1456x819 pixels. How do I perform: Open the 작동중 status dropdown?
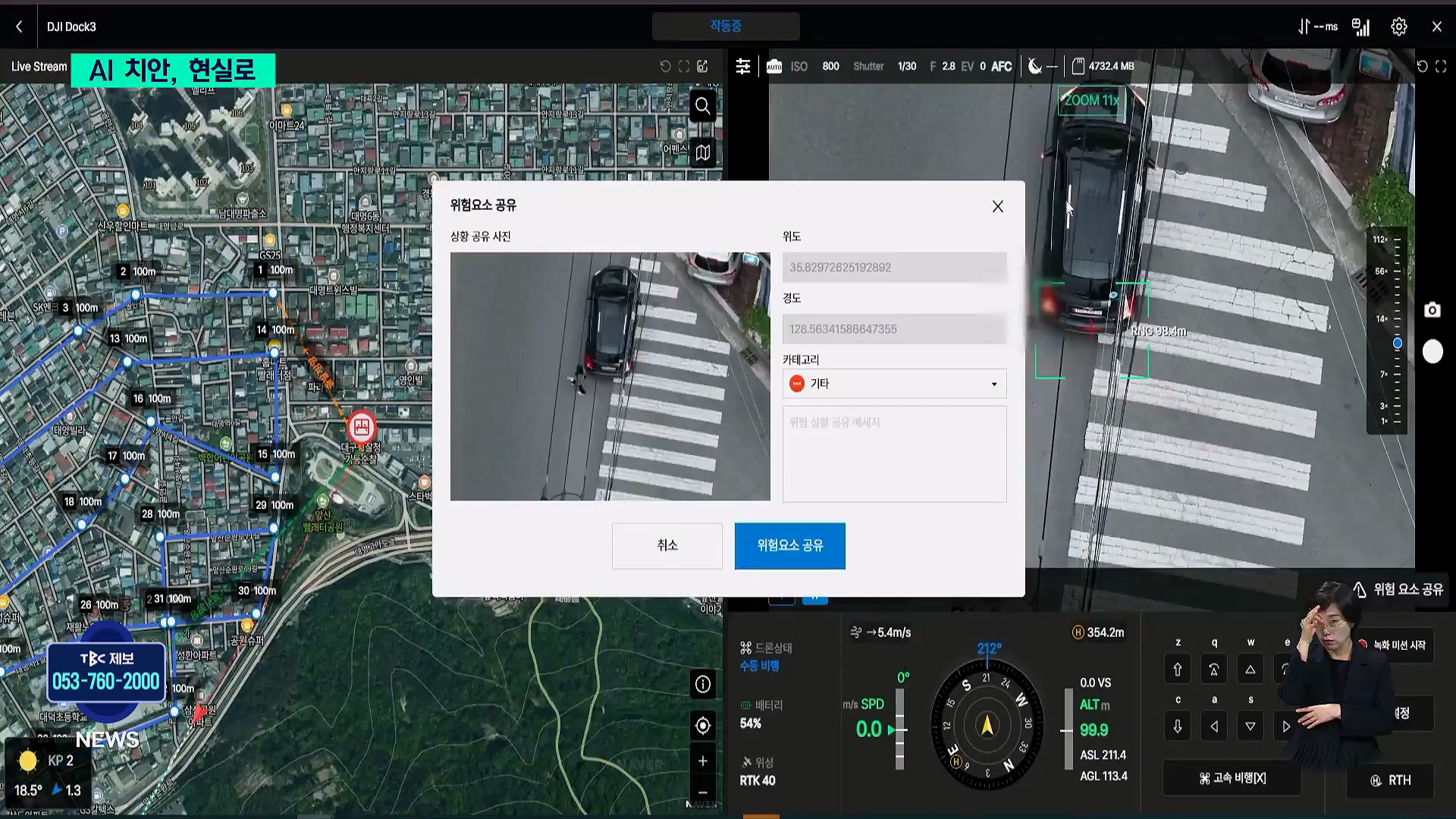(726, 27)
